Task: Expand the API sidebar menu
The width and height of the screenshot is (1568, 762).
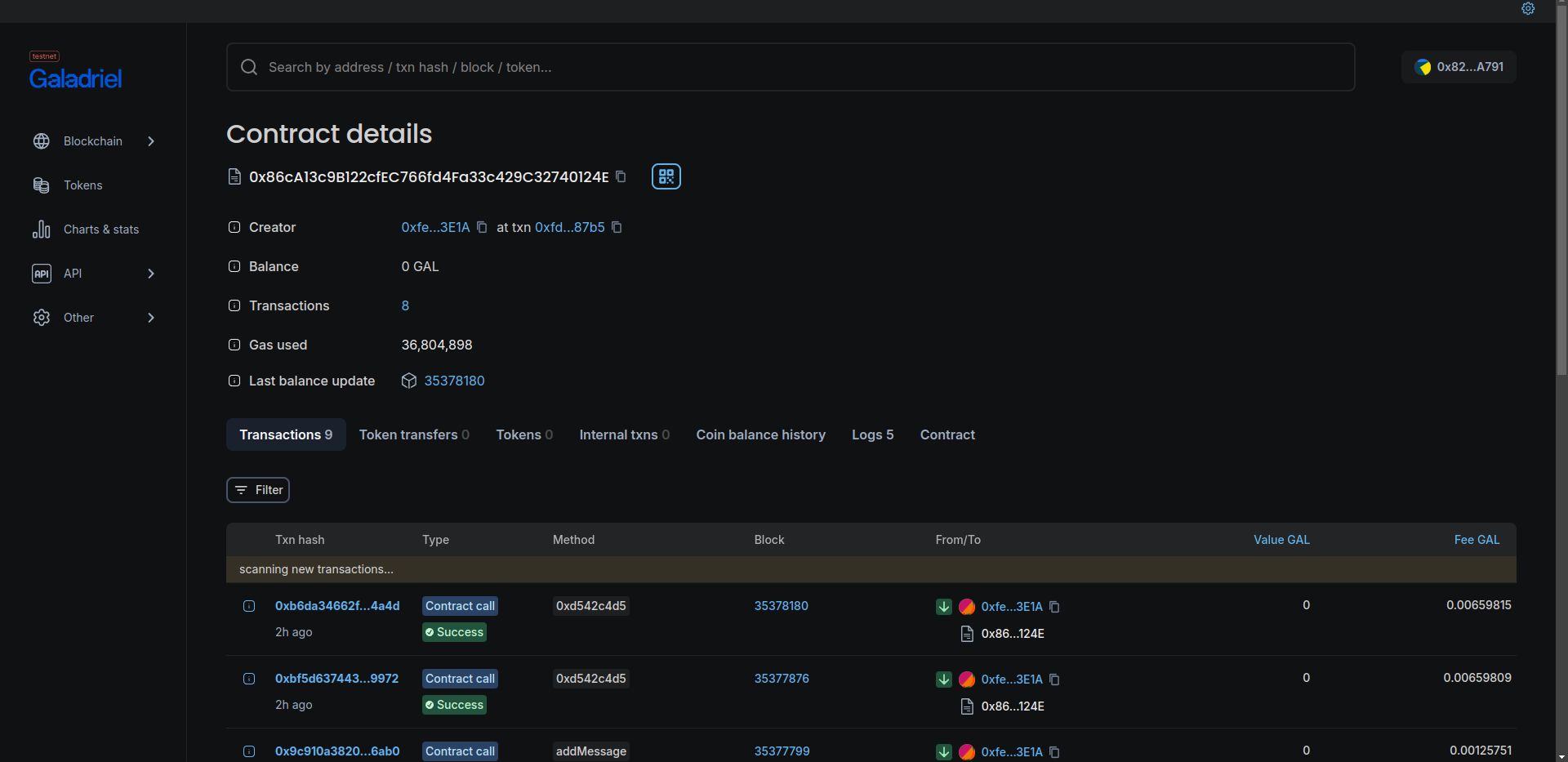Action: pyautogui.click(x=151, y=274)
